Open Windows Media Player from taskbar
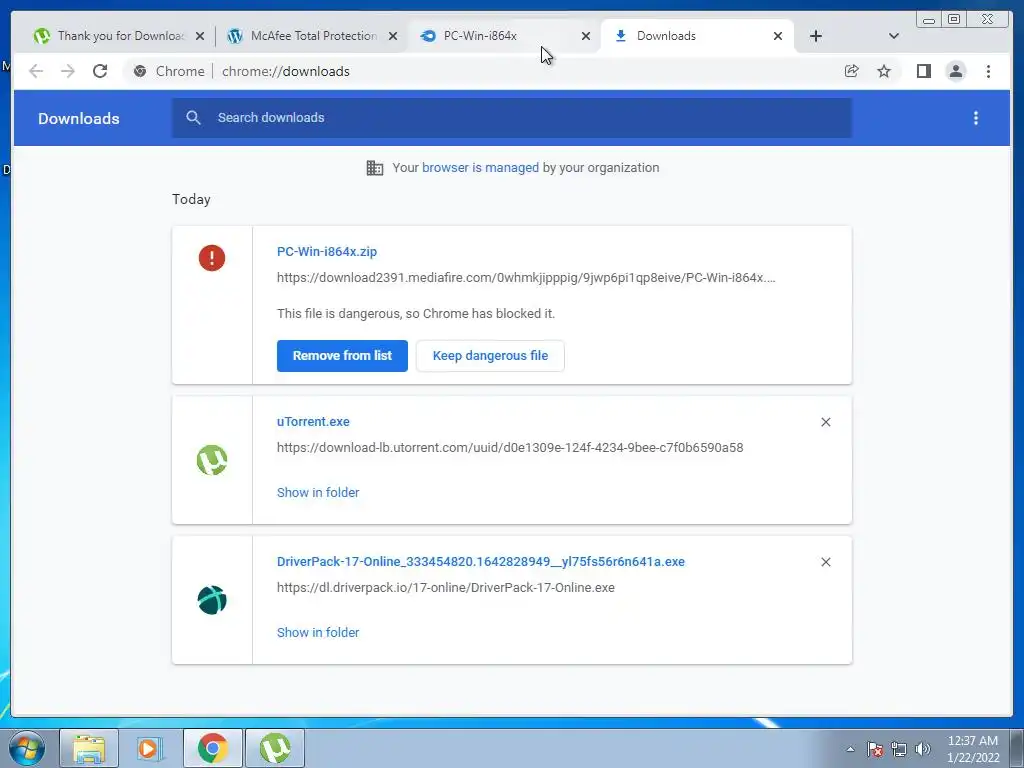The image size is (1024, 768). [150, 748]
